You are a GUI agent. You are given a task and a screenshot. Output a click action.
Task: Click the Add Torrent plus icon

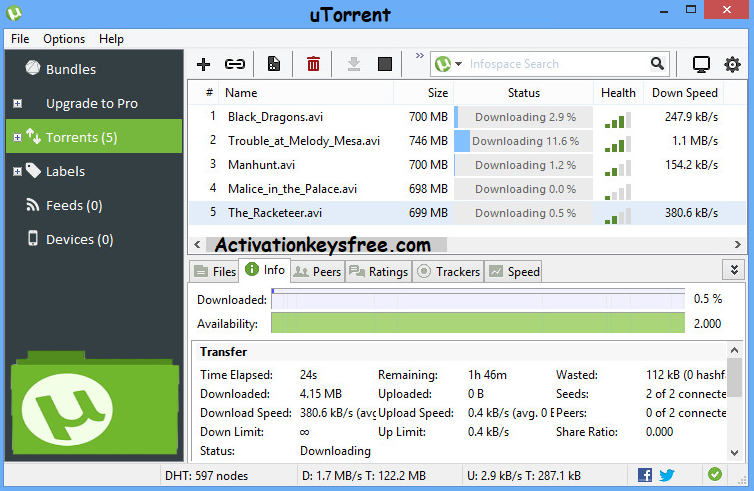(x=203, y=64)
